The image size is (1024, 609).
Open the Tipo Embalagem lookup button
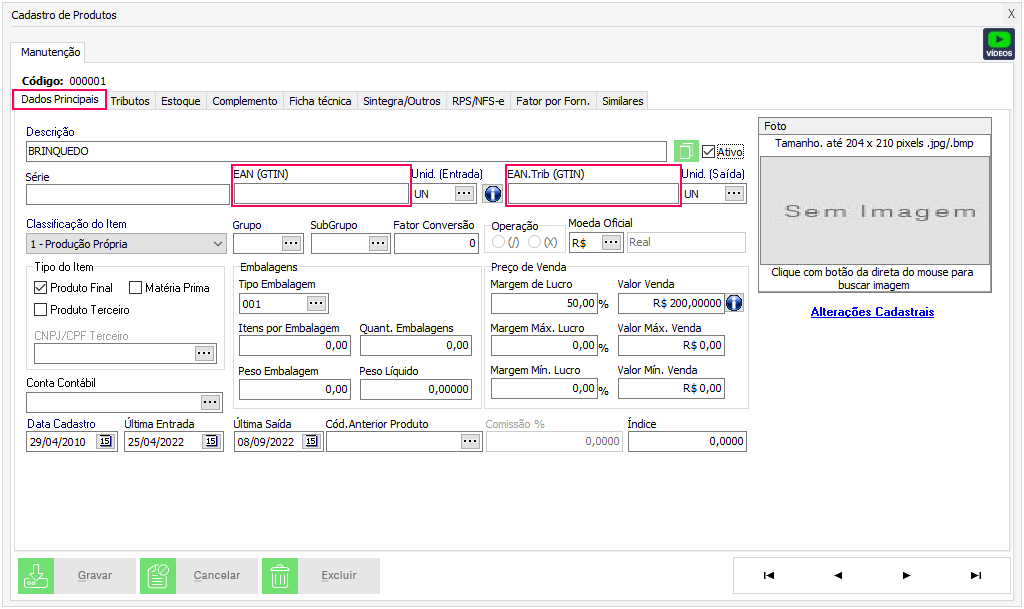point(316,303)
